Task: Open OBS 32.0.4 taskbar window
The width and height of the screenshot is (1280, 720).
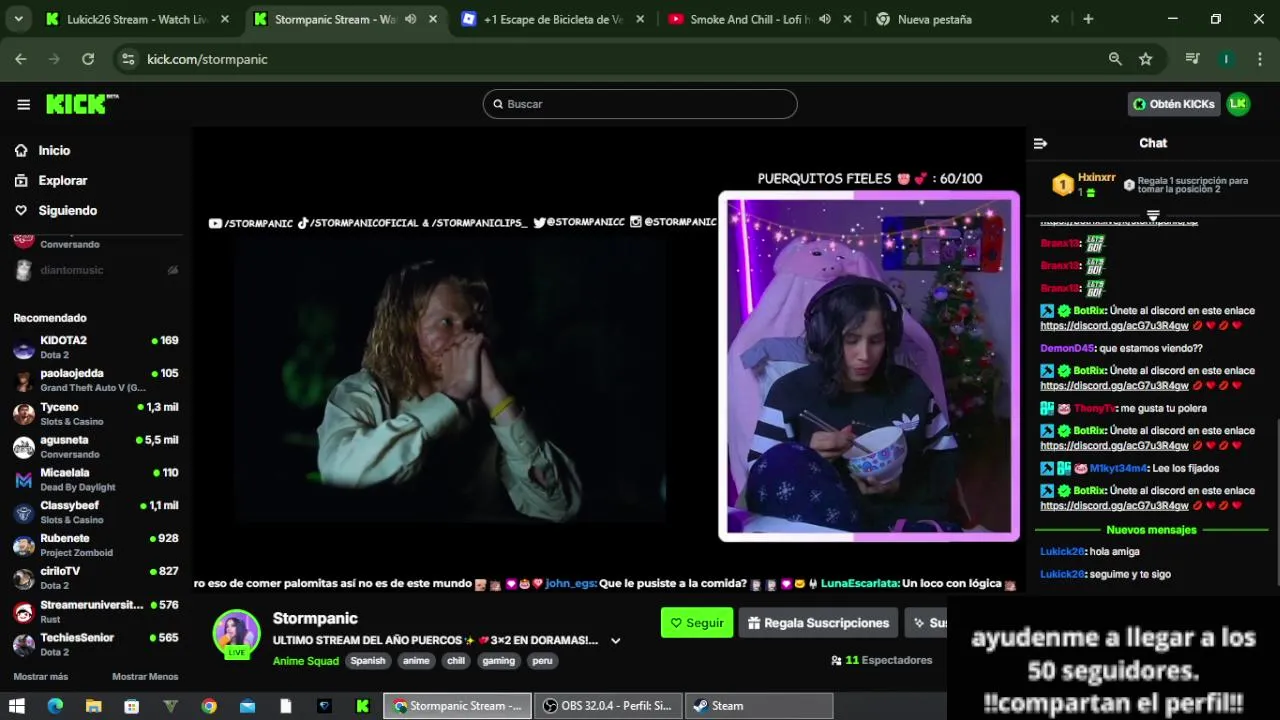Action: pos(609,706)
